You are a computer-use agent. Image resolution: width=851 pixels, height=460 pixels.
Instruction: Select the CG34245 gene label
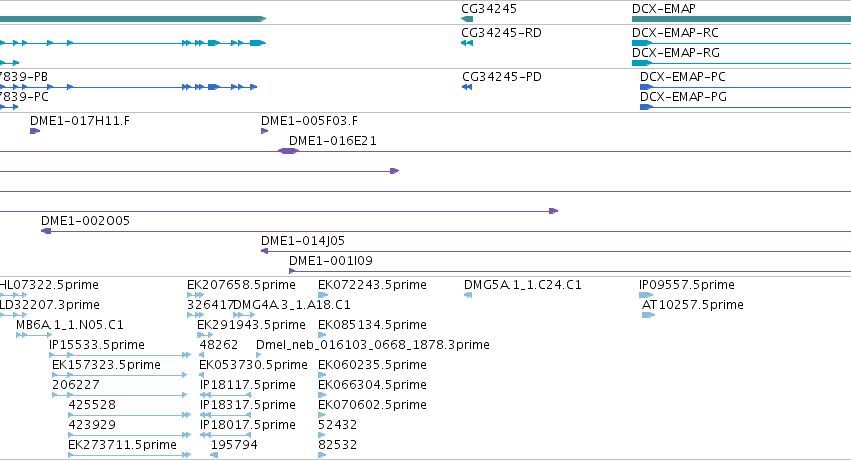tap(488, 9)
